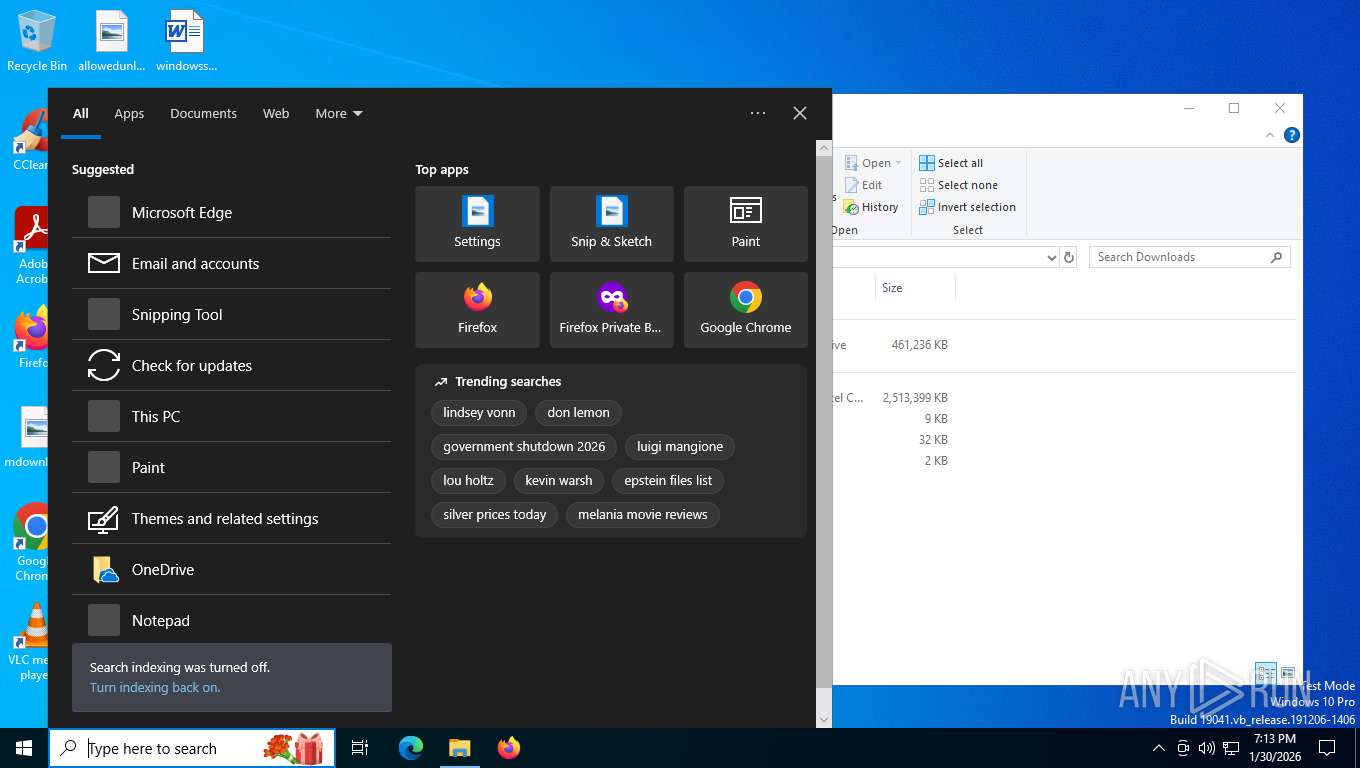Switch to the Apps search tab
Image resolution: width=1360 pixels, height=768 pixels.
[x=129, y=113]
